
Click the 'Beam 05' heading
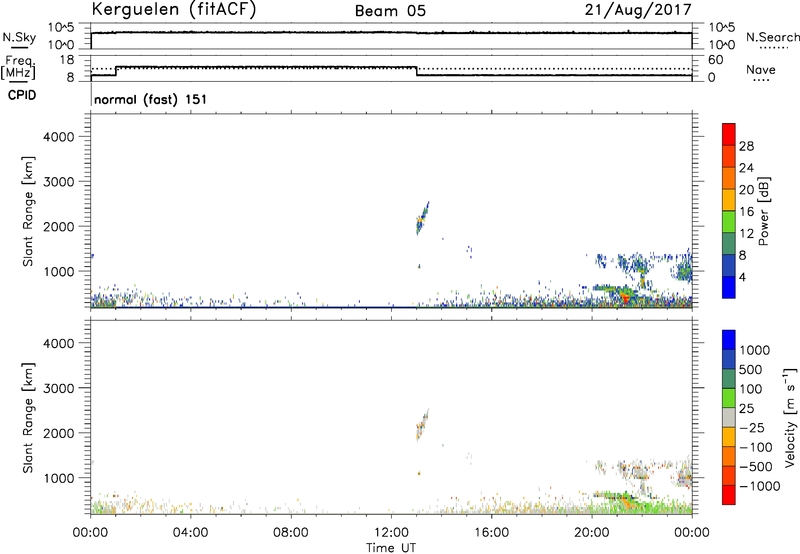[390, 11]
